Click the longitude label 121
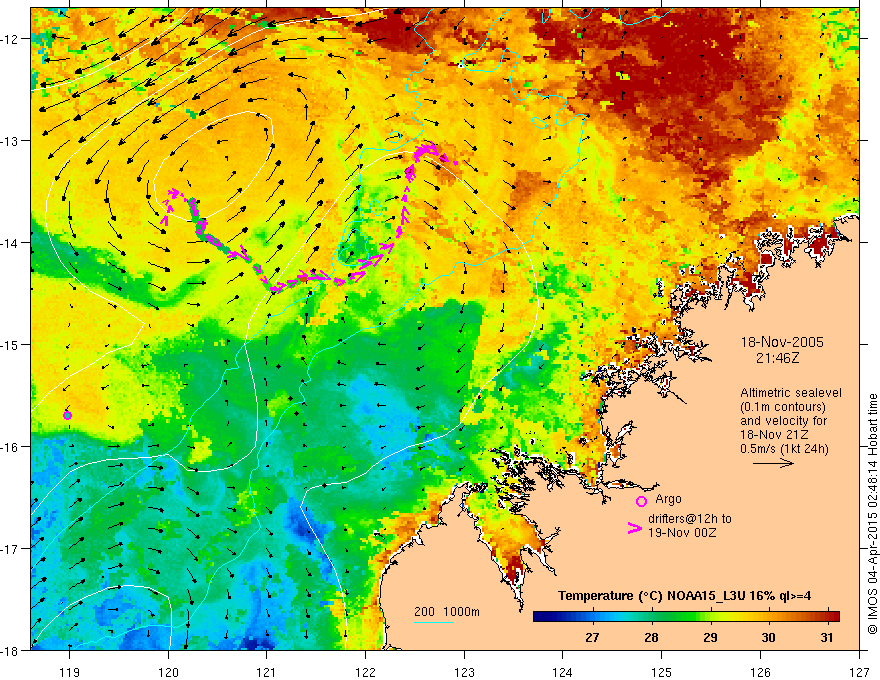This screenshot has height=680, width=880. (x=267, y=672)
